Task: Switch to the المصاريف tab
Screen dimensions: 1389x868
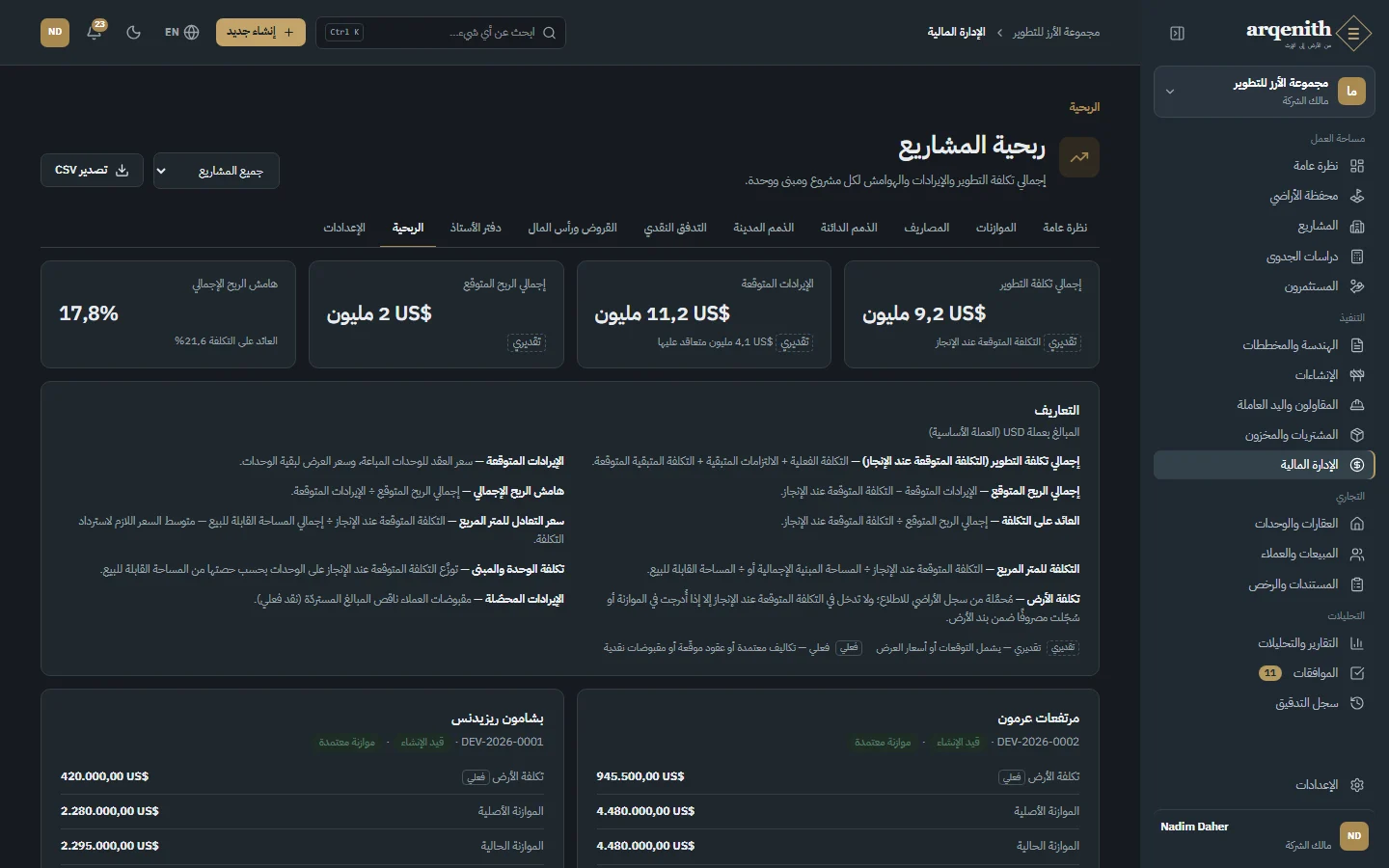Action: pyautogui.click(x=927, y=228)
